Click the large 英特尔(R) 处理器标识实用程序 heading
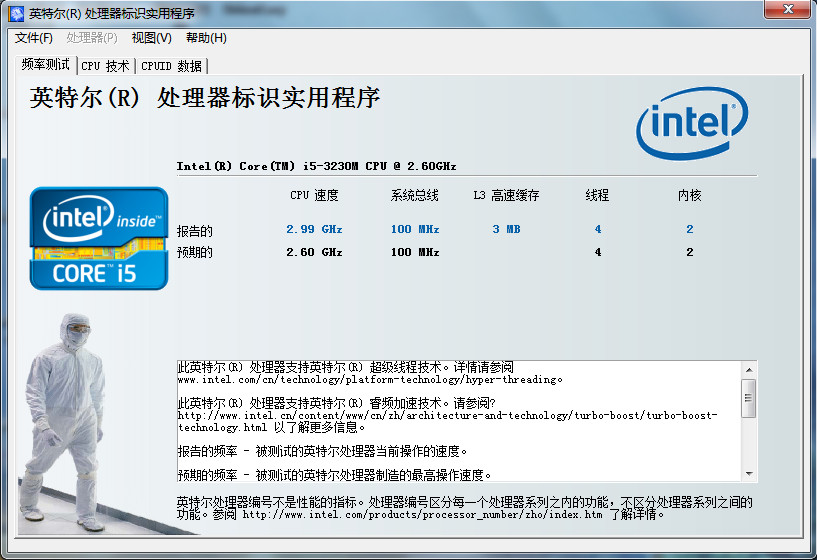Viewport: 817px width, 560px height. 205,97
